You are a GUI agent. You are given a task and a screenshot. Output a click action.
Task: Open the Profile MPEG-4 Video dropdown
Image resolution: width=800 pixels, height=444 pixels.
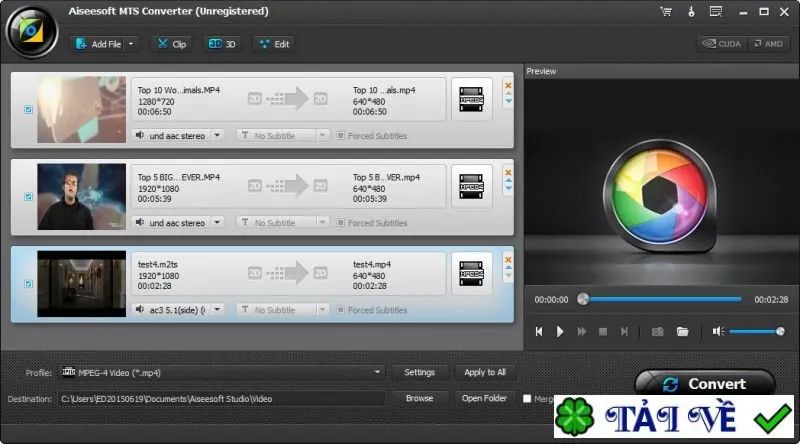(x=221, y=373)
